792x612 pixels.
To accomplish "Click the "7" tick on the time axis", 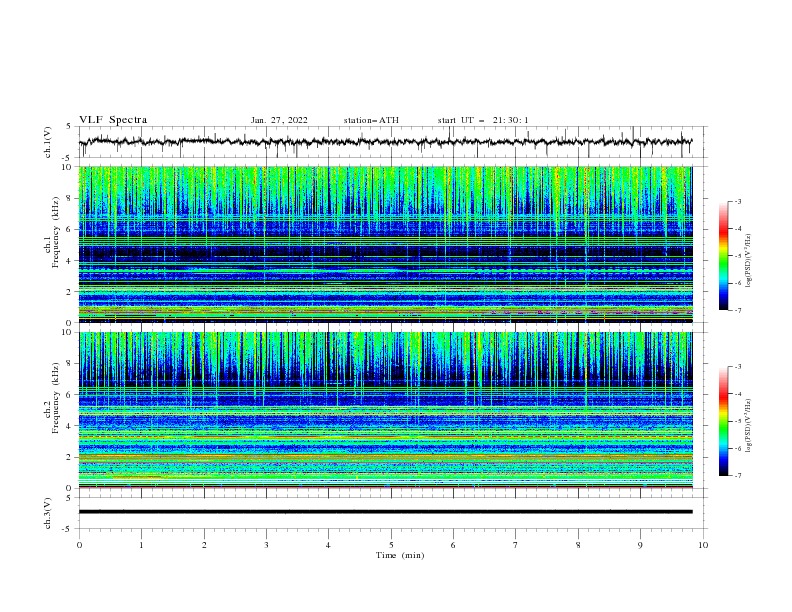I will coord(516,545).
